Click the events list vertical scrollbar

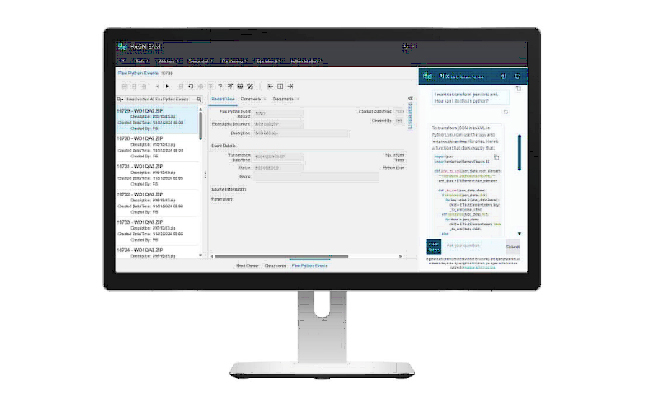(201, 126)
